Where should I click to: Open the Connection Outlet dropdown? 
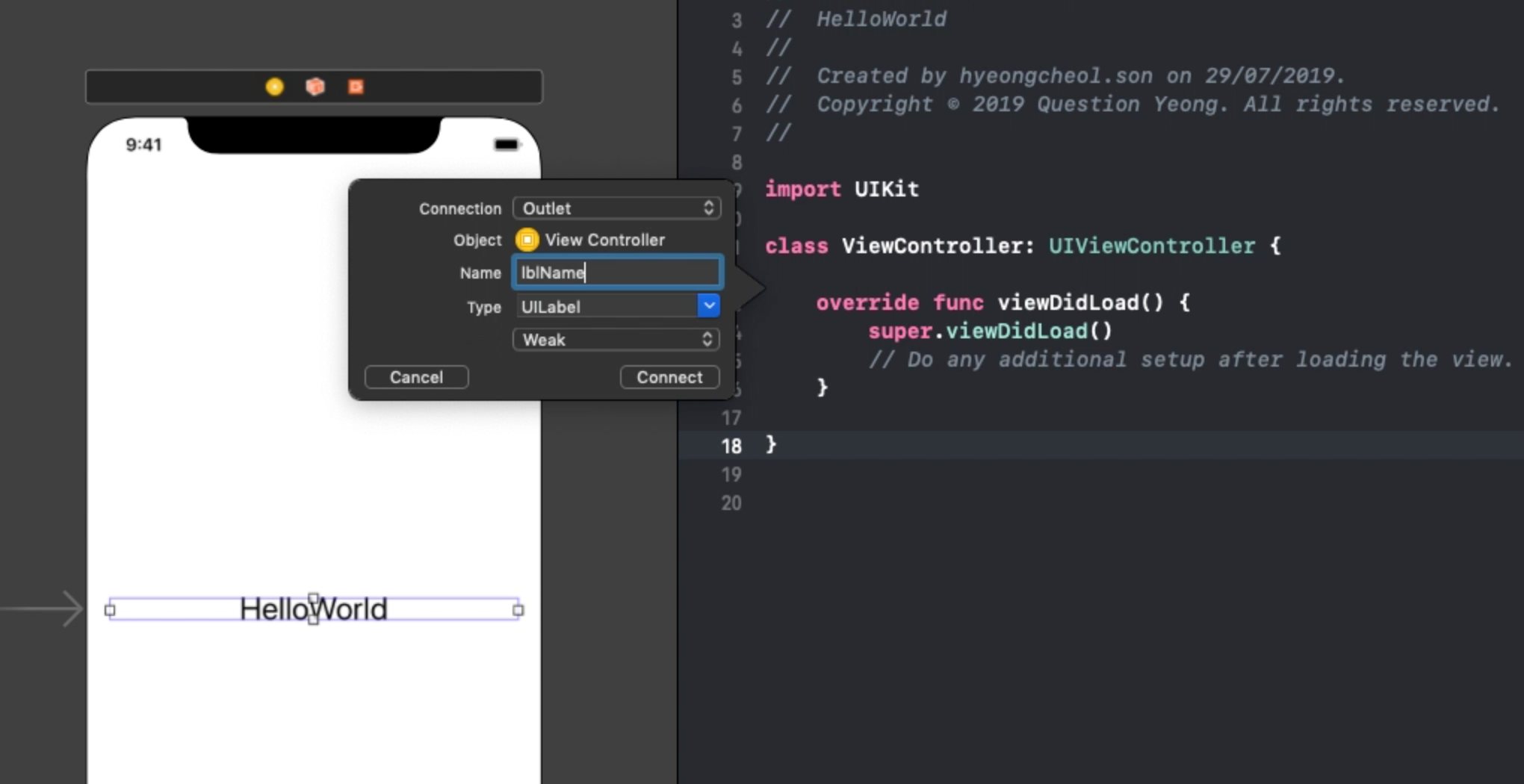tap(616, 208)
